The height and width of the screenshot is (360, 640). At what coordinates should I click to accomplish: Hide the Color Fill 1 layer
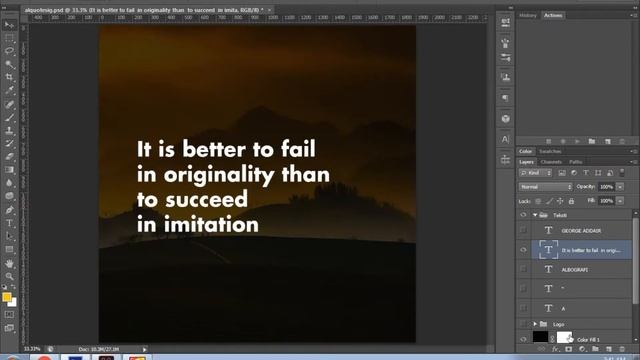pyautogui.click(x=523, y=339)
